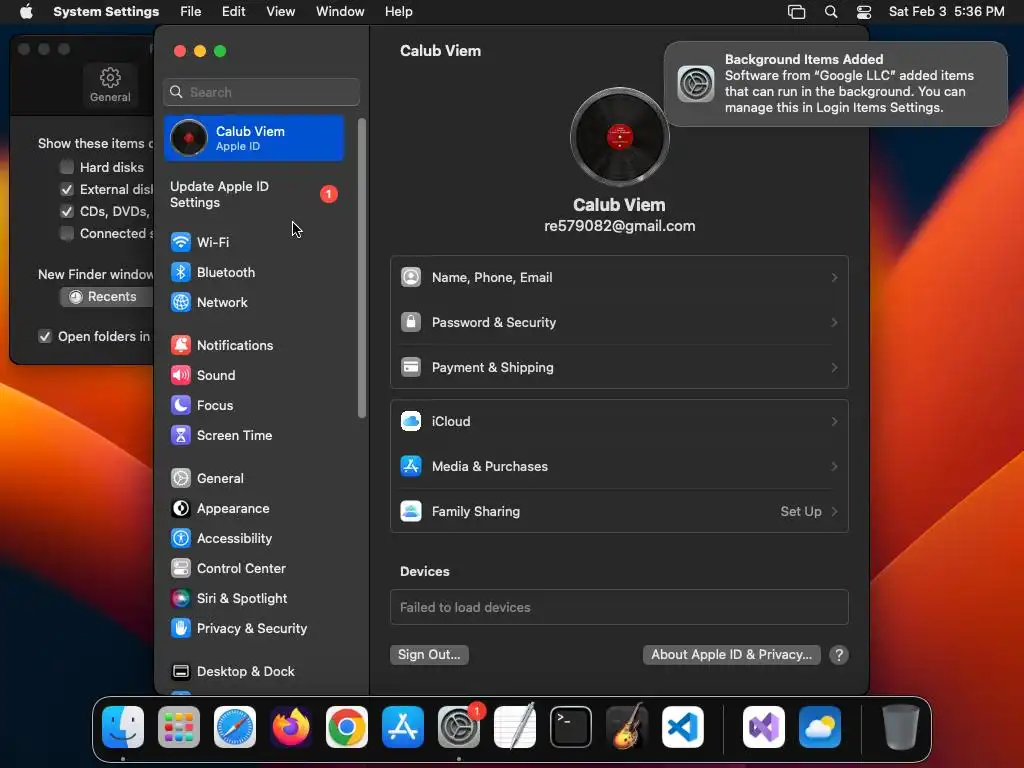Launch Google Chrome from the Dock
This screenshot has width=1024, height=768.
click(347, 727)
